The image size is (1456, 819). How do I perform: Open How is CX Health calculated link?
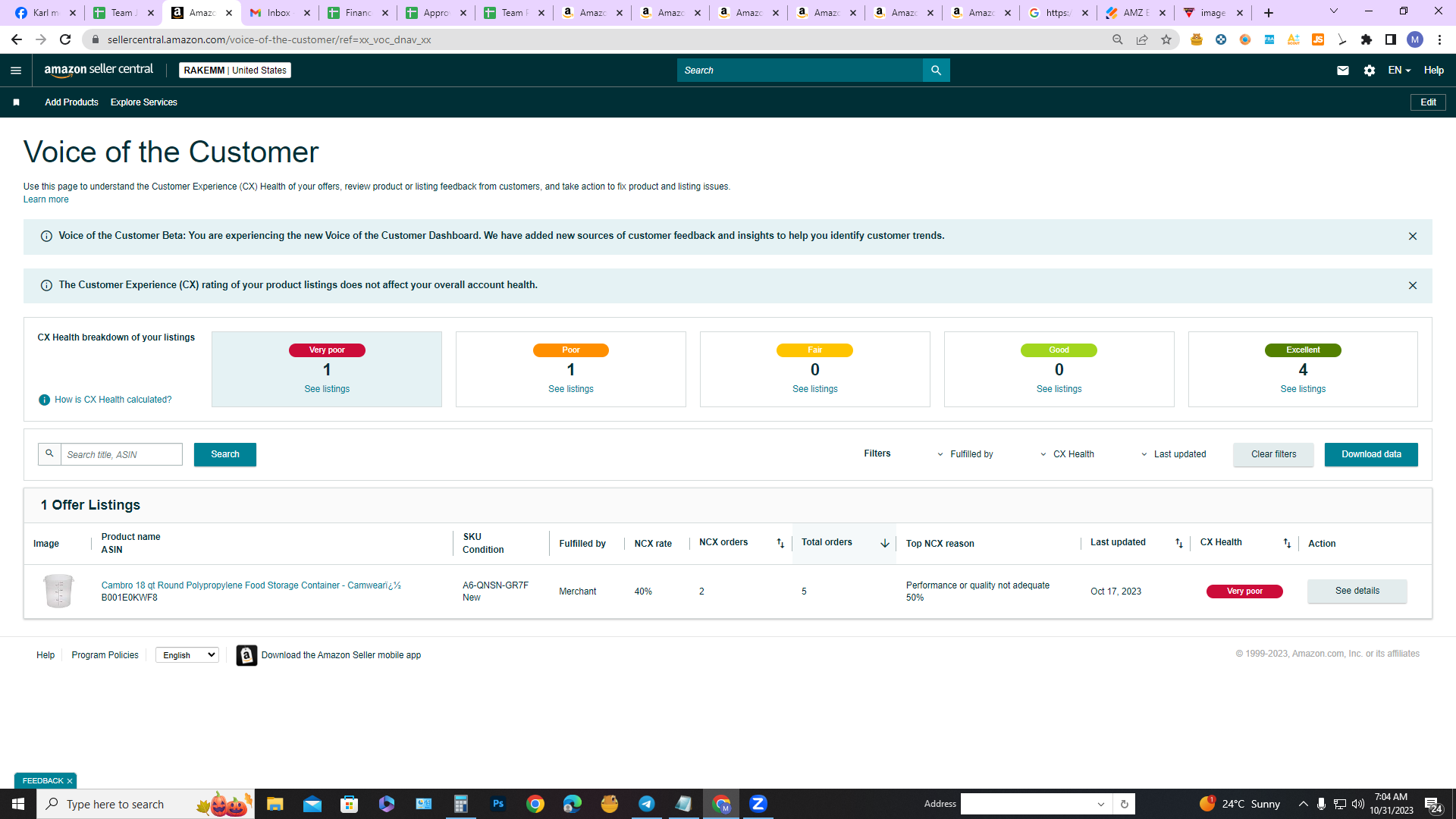[113, 400]
